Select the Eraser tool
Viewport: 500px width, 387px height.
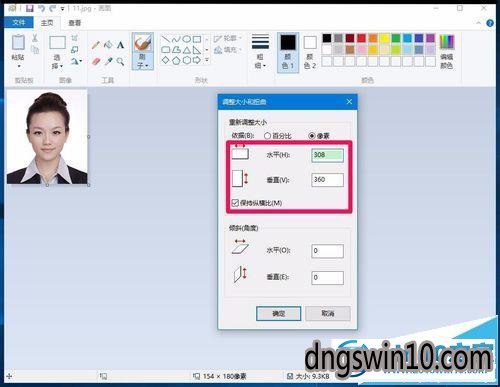click(x=96, y=61)
